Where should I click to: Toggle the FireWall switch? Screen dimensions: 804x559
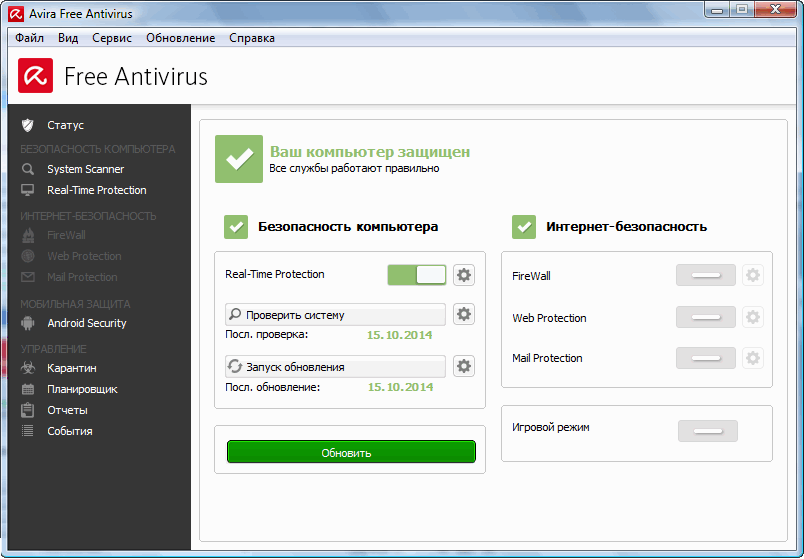click(x=706, y=275)
